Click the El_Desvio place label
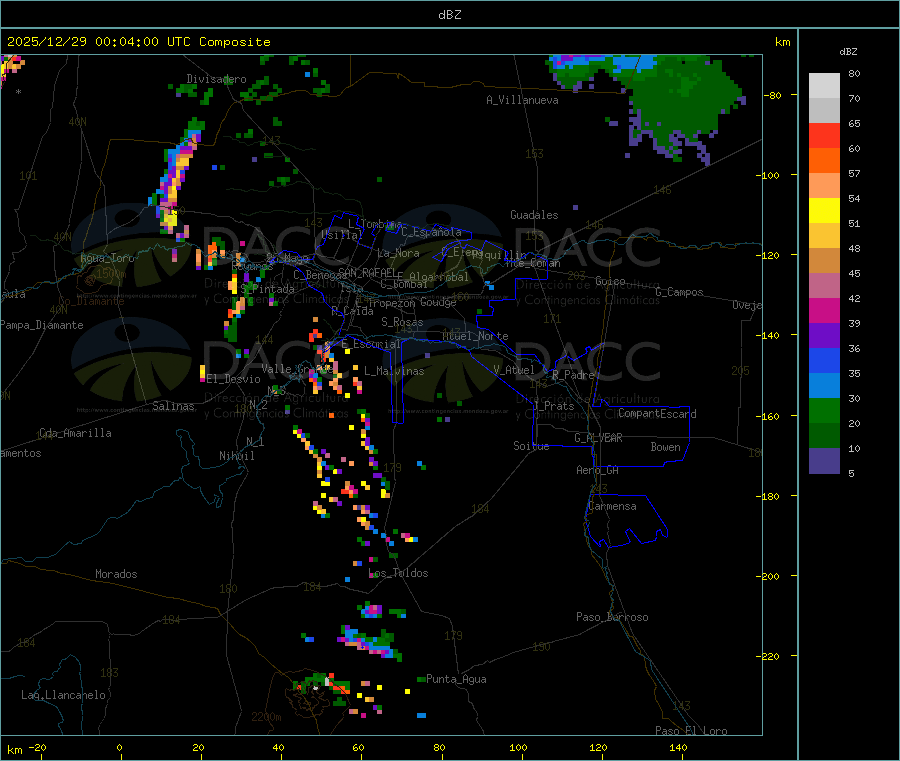Image resolution: width=900 pixels, height=761 pixels. [x=233, y=379]
